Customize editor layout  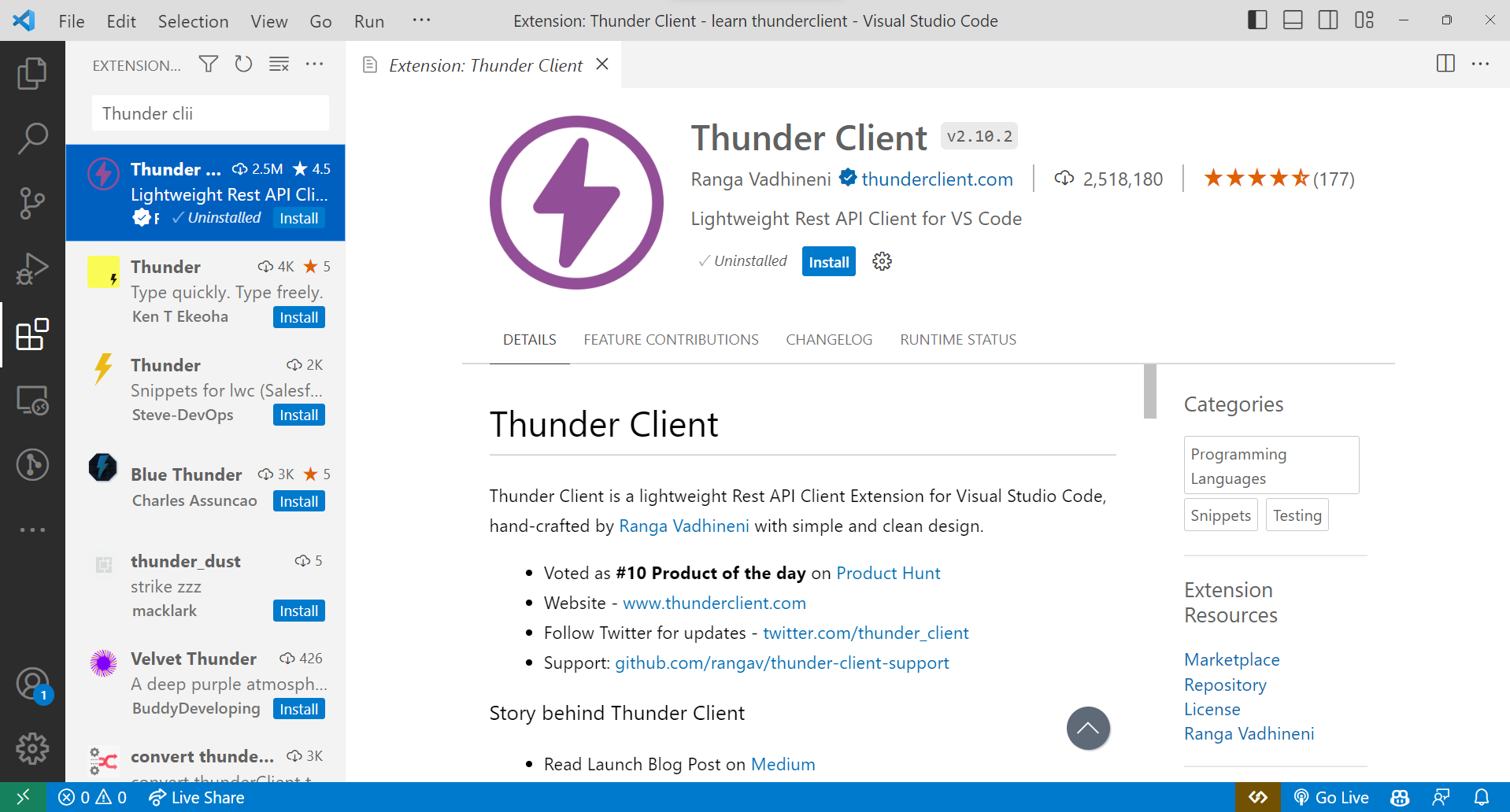tap(1364, 20)
